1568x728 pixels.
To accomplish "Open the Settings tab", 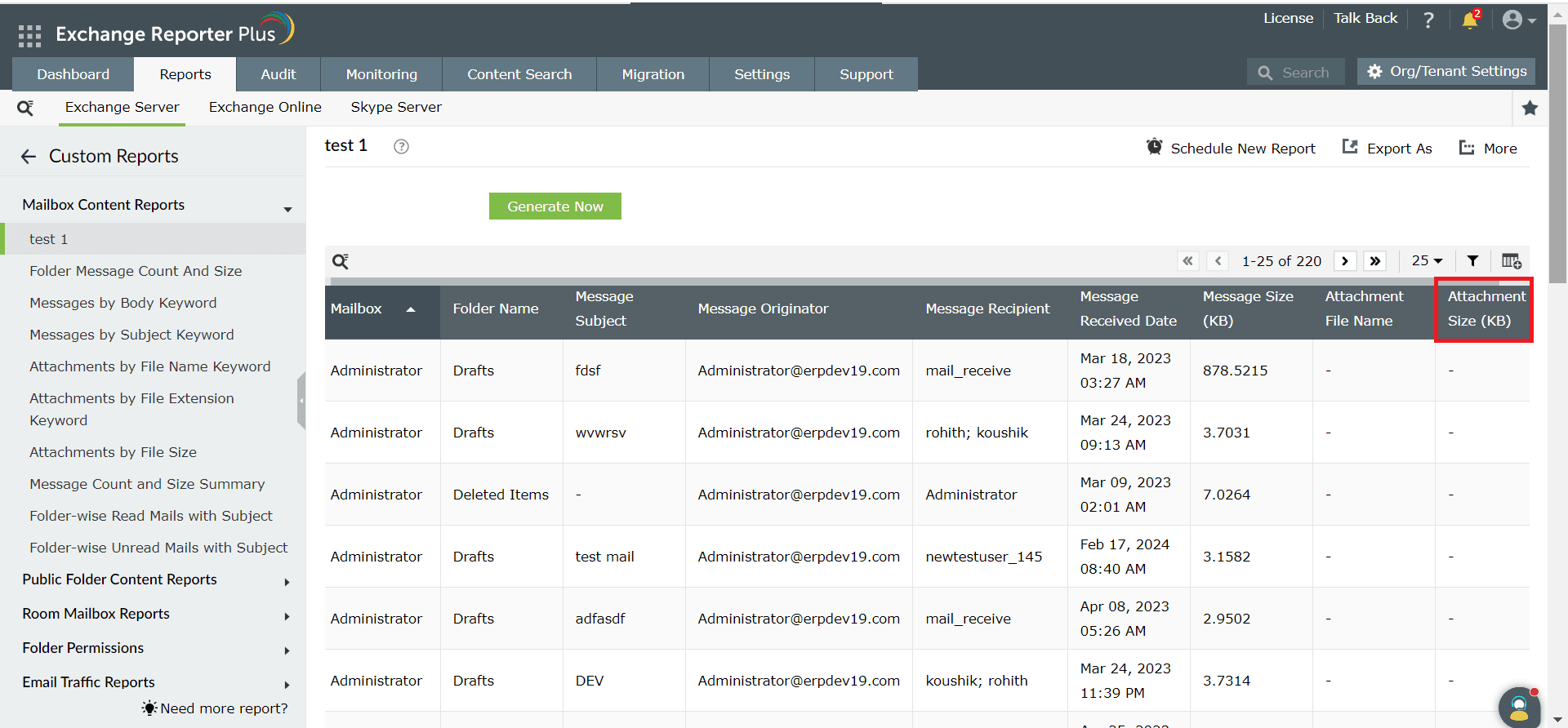I will coord(762,74).
